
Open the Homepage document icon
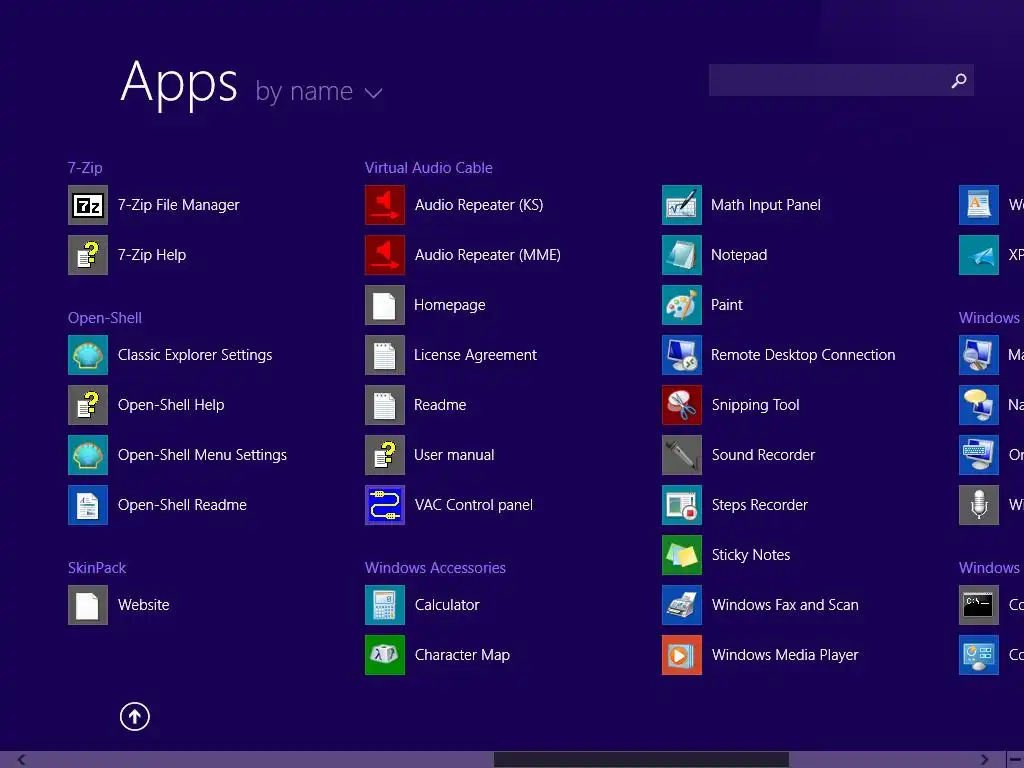coord(385,305)
